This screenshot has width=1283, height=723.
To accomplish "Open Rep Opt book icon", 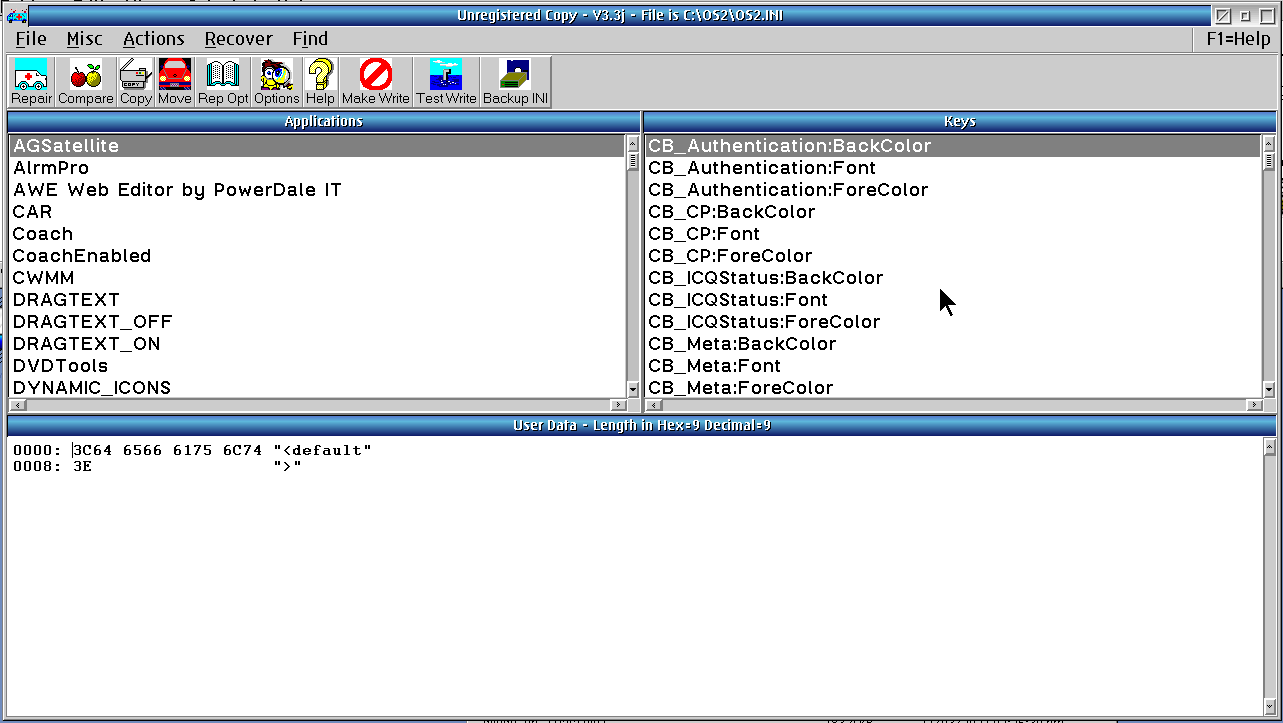I will pos(222,81).
